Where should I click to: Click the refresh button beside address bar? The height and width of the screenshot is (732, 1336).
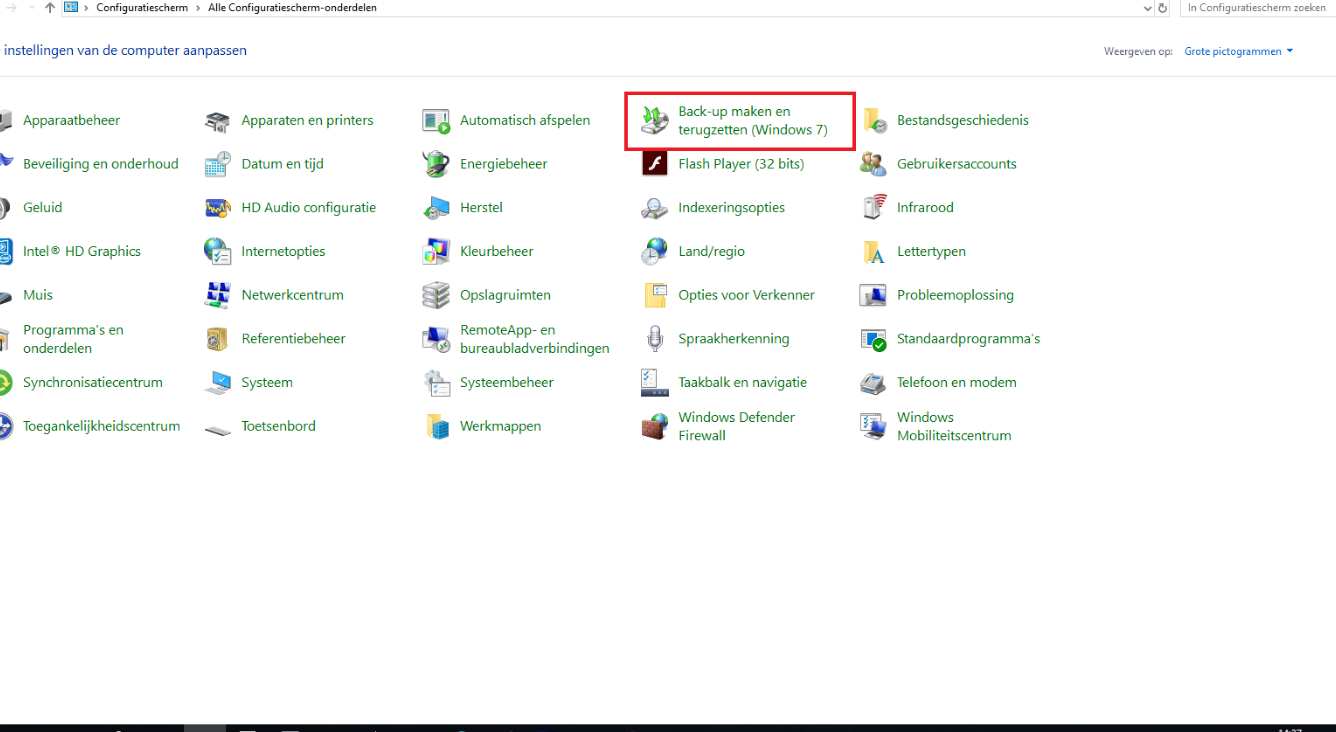(1162, 7)
